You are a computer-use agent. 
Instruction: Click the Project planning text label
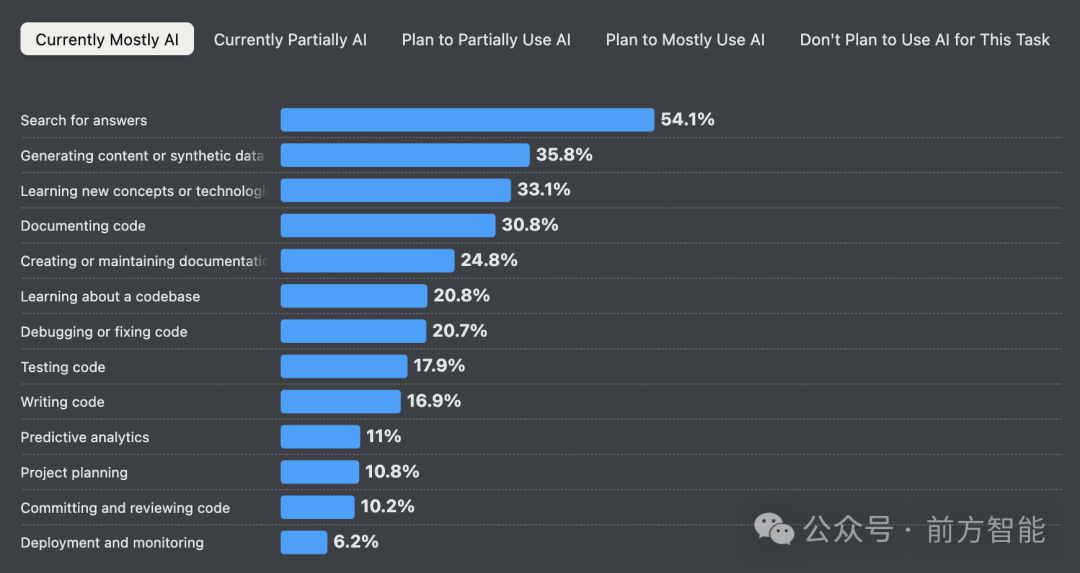point(74,472)
